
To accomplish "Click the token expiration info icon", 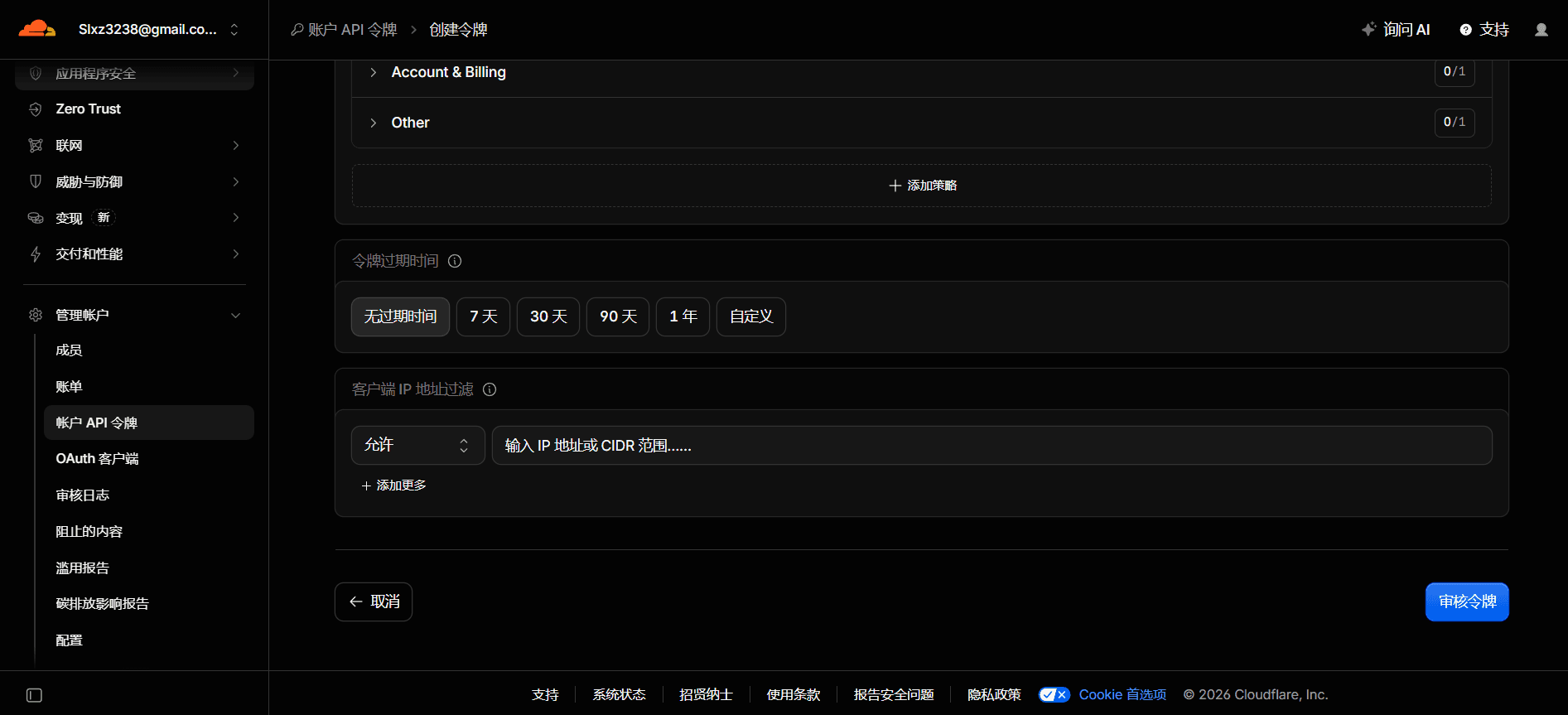I will click(455, 261).
